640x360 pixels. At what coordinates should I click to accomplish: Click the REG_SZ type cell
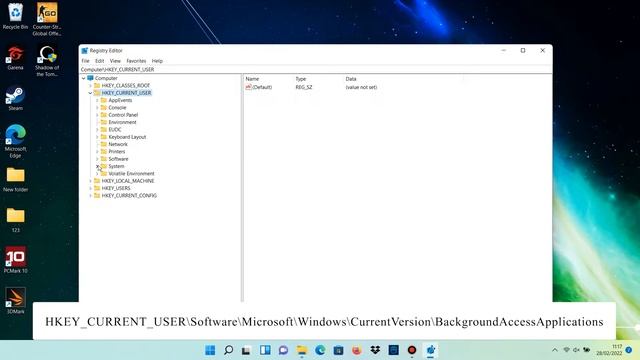point(304,87)
